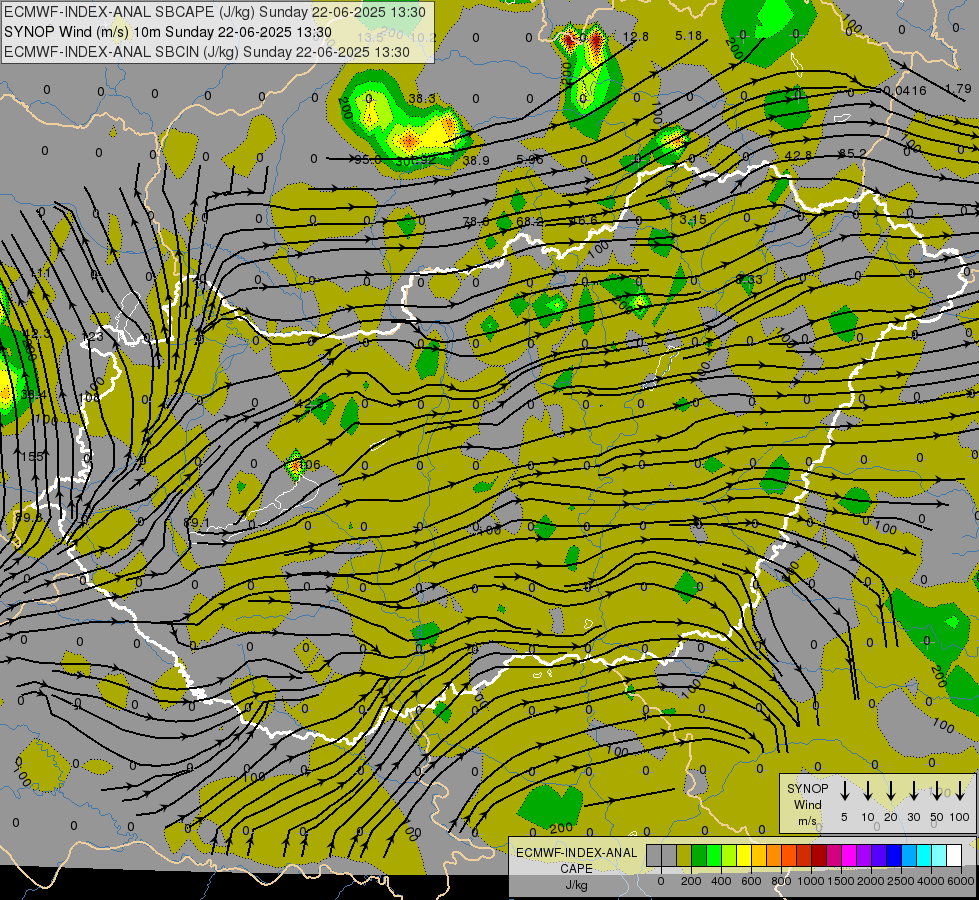Pick the olive swatch in the CAPE legend

point(684,855)
